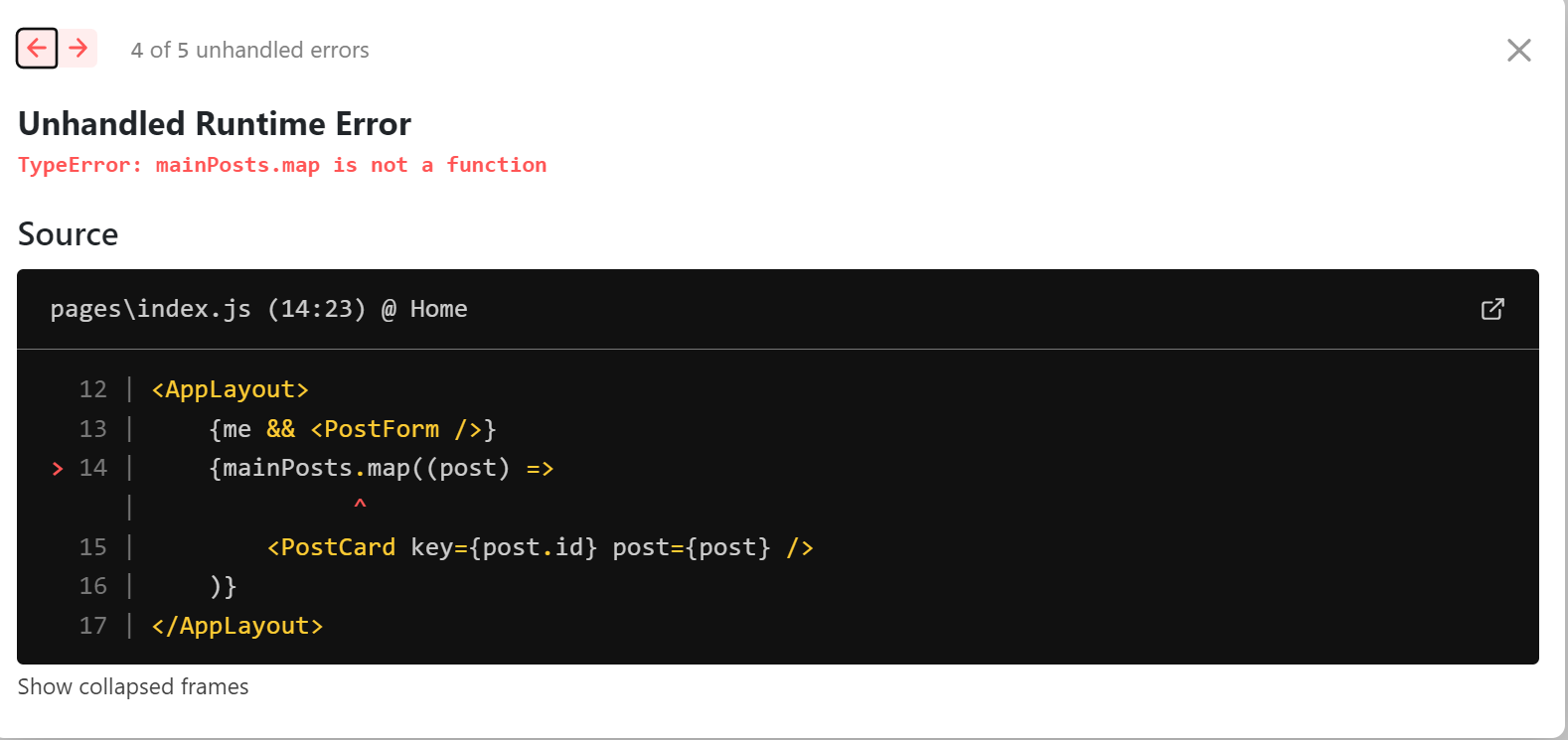Close the error overlay
This screenshot has height=740, width=1568.
tap(1518, 50)
